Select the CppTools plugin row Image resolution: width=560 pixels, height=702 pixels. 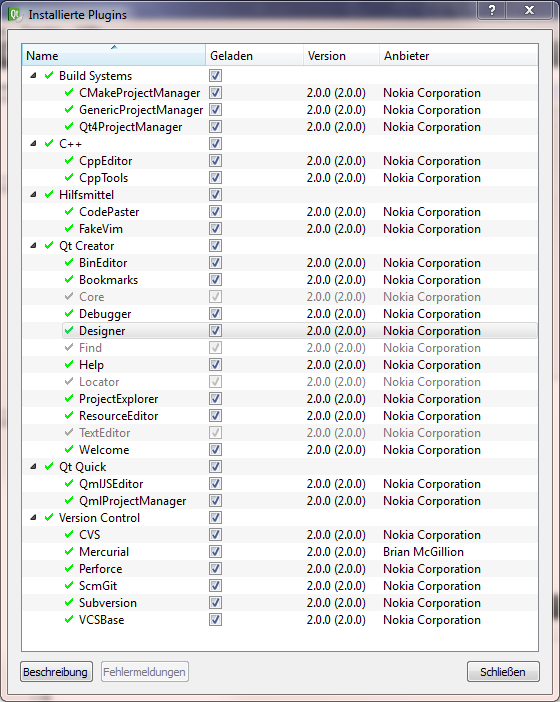tap(280, 178)
